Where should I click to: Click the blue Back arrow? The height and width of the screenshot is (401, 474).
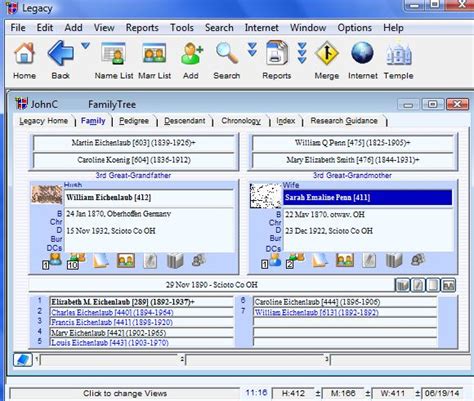point(60,53)
